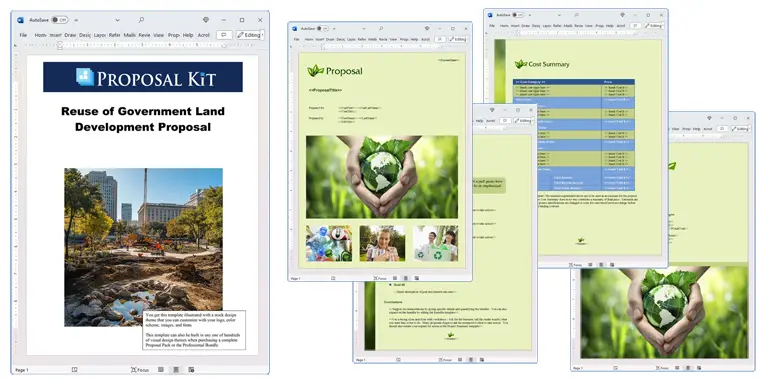760x380 pixels.
Task: Click the display settings status icon in the Reuse of Government Land window
Action: 75,370
